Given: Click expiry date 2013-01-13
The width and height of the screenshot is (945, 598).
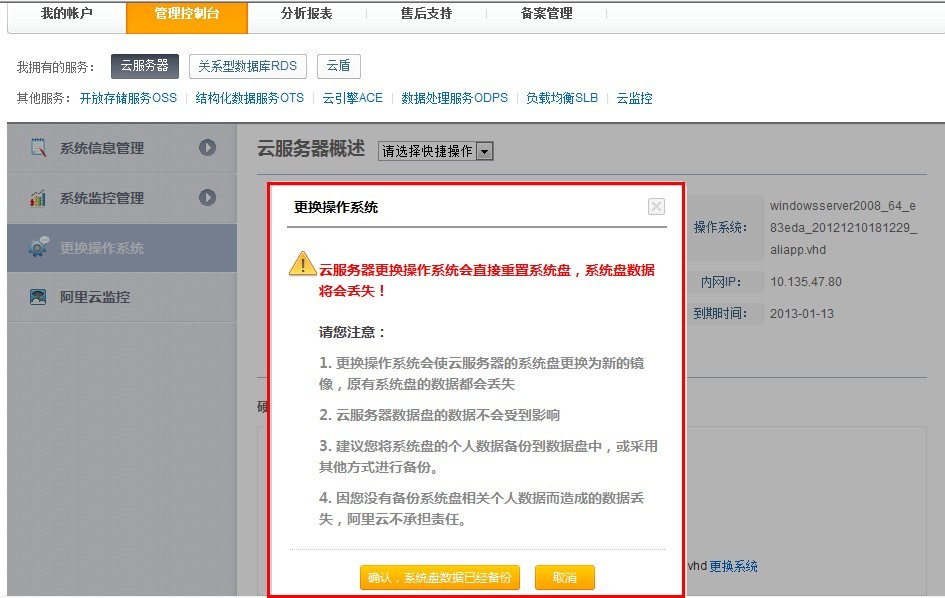Looking at the screenshot, I should point(802,313).
